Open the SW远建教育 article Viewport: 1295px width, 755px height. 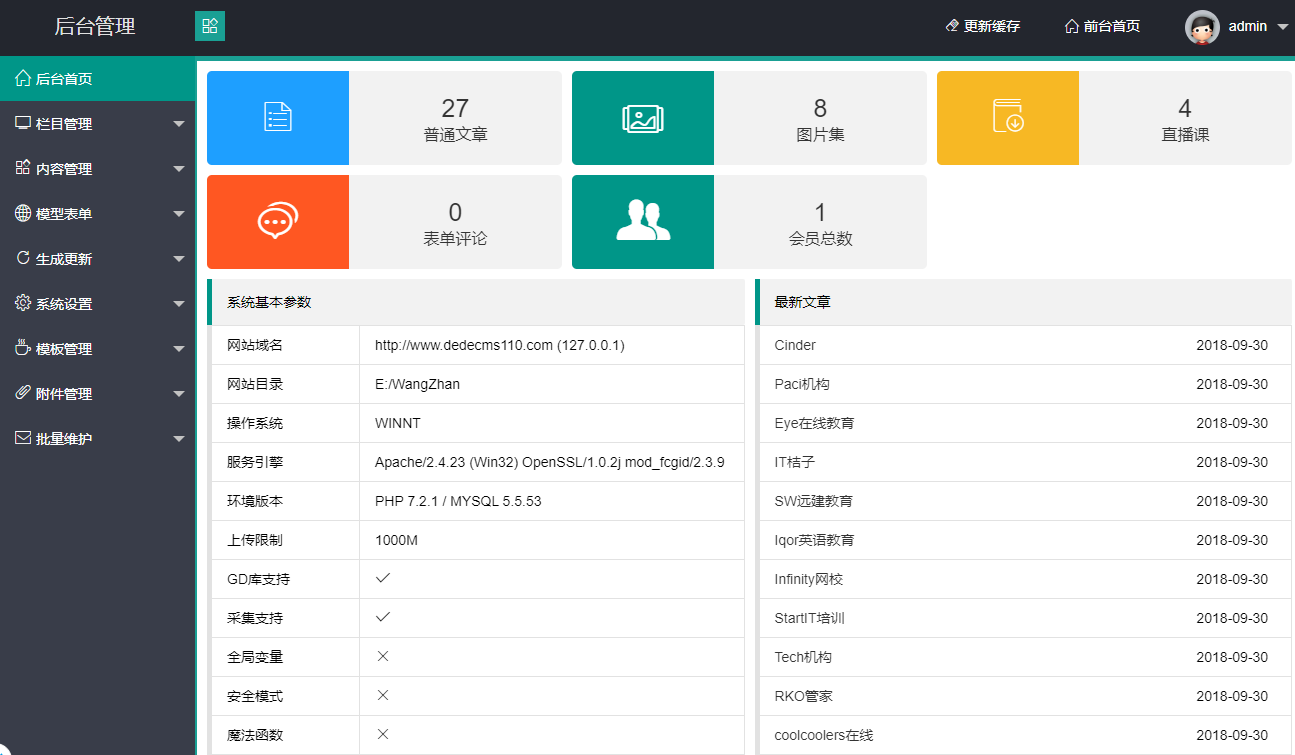coord(813,501)
